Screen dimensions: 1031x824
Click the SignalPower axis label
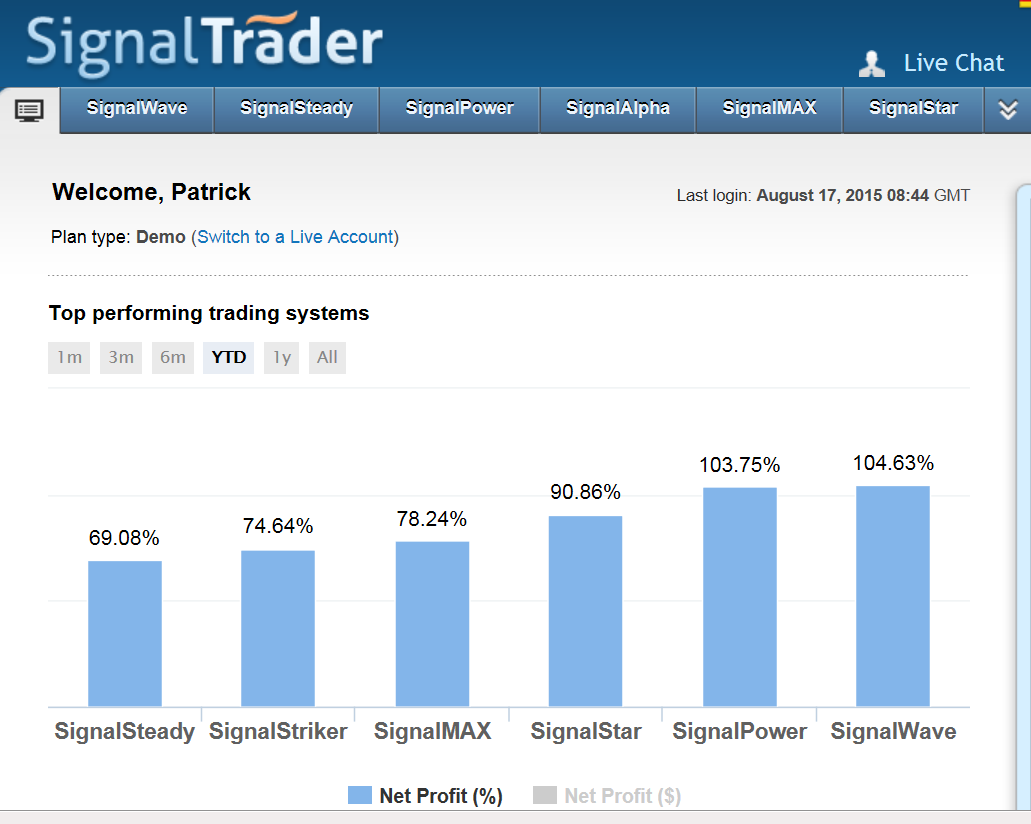740,731
